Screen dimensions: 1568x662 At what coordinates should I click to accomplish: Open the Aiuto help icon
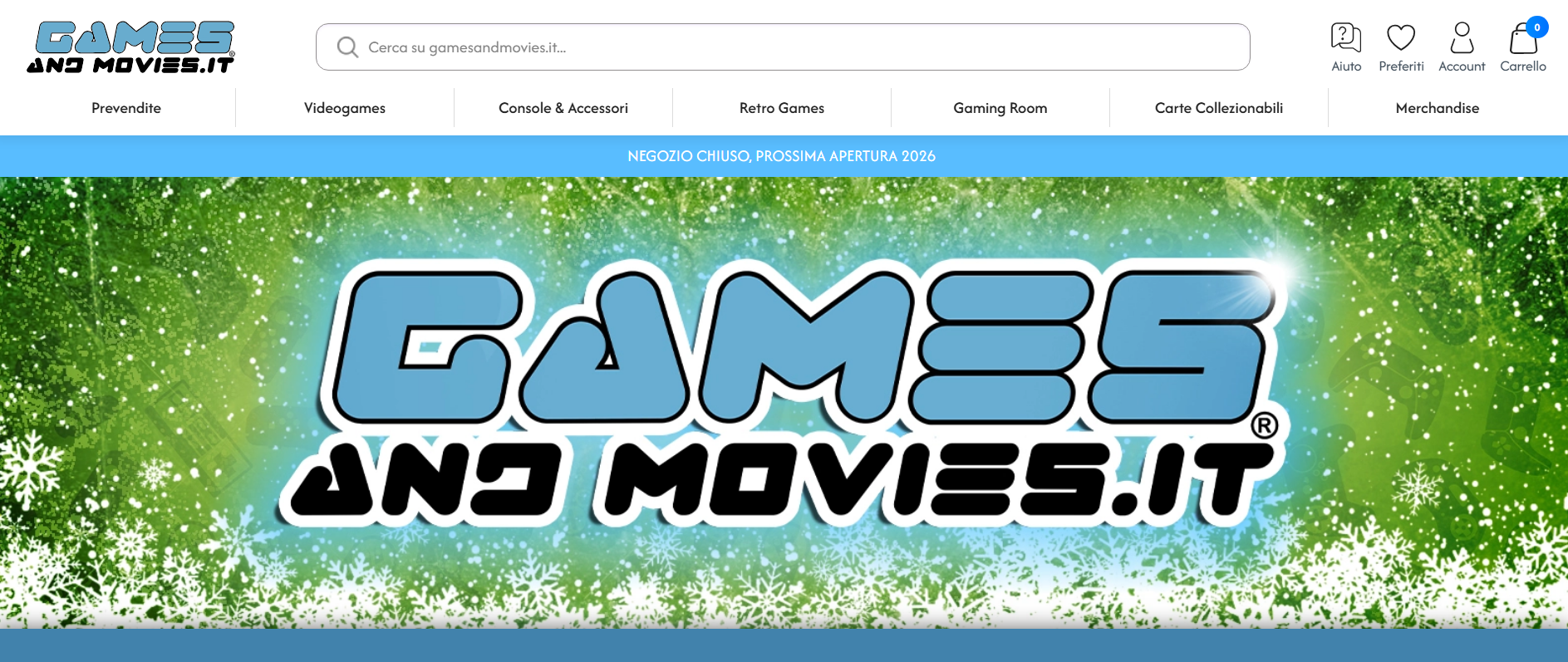click(1346, 37)
